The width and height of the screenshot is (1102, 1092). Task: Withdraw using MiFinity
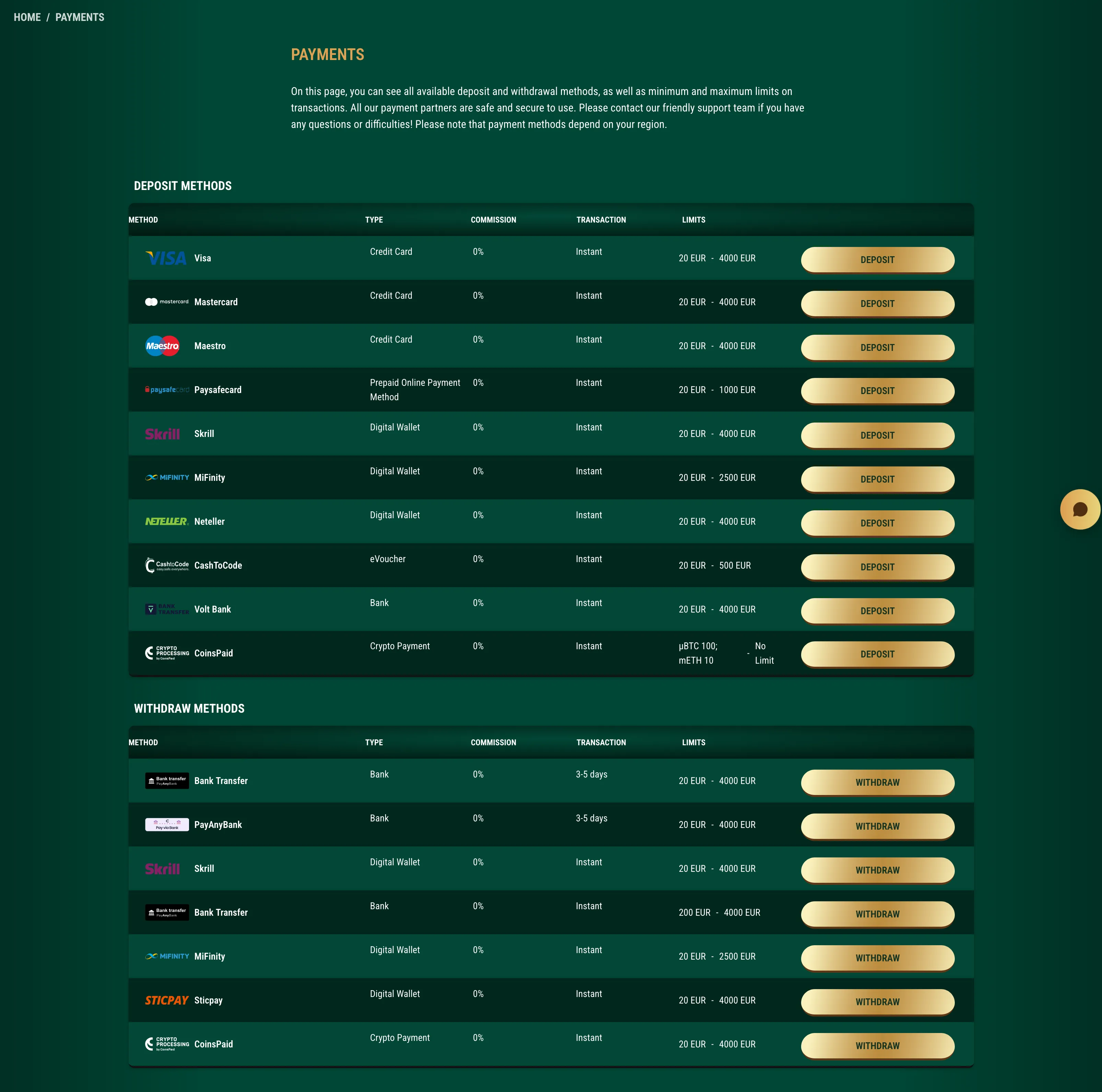point(877,958)
